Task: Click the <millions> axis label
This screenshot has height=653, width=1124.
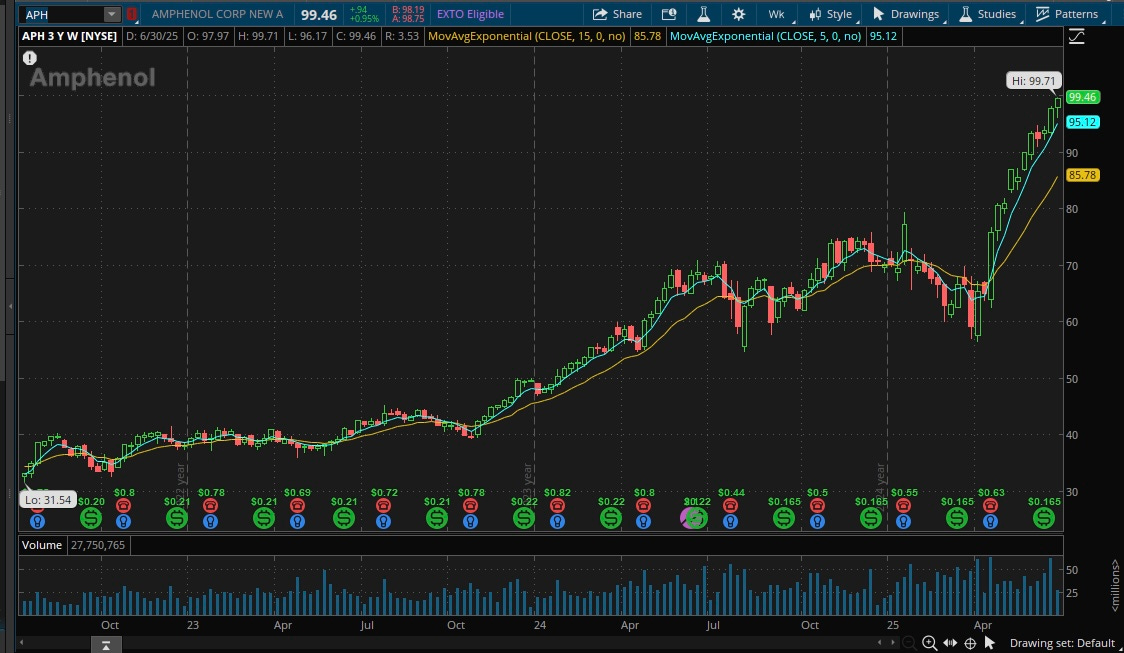Action: [x=1115, y=586]
